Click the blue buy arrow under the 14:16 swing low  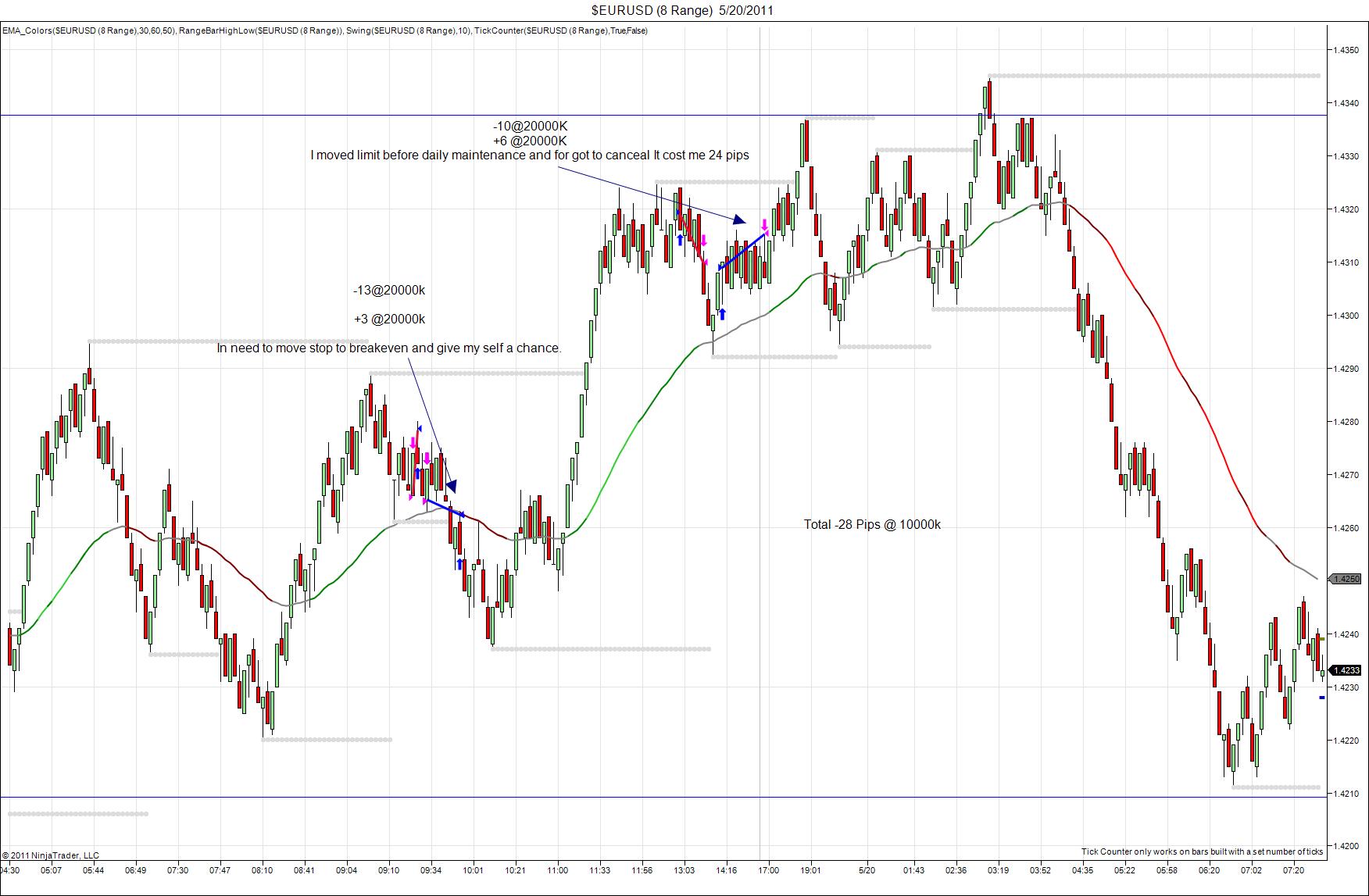click(722, 314)
